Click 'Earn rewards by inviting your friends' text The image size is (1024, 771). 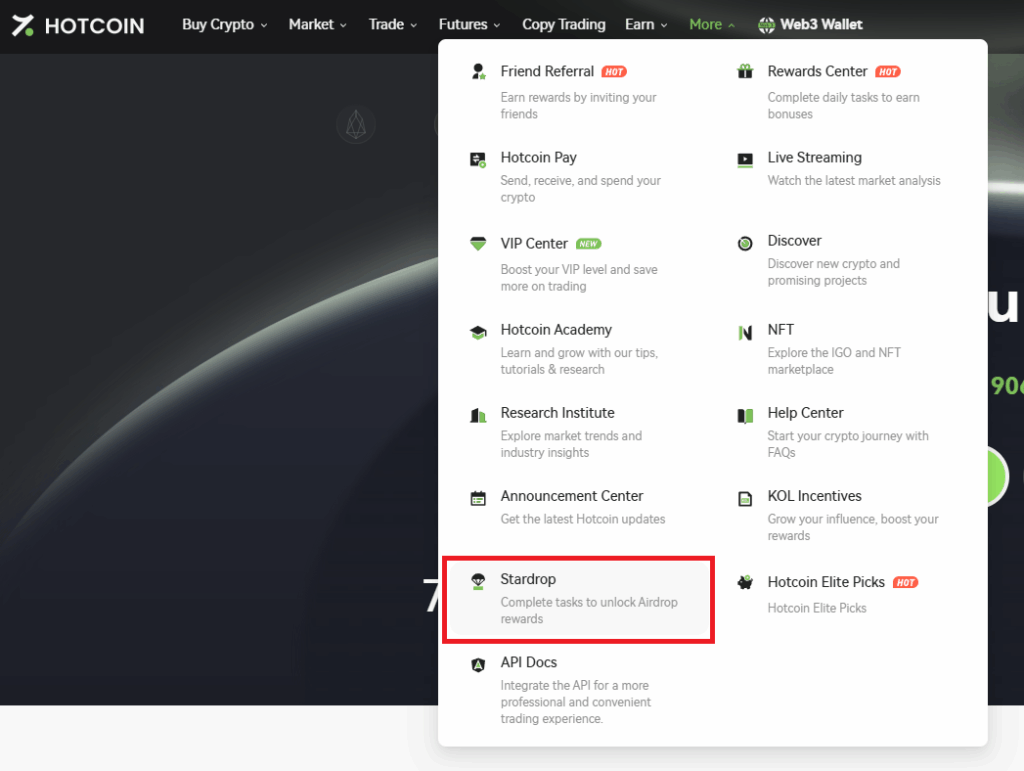tap(579, 106)
